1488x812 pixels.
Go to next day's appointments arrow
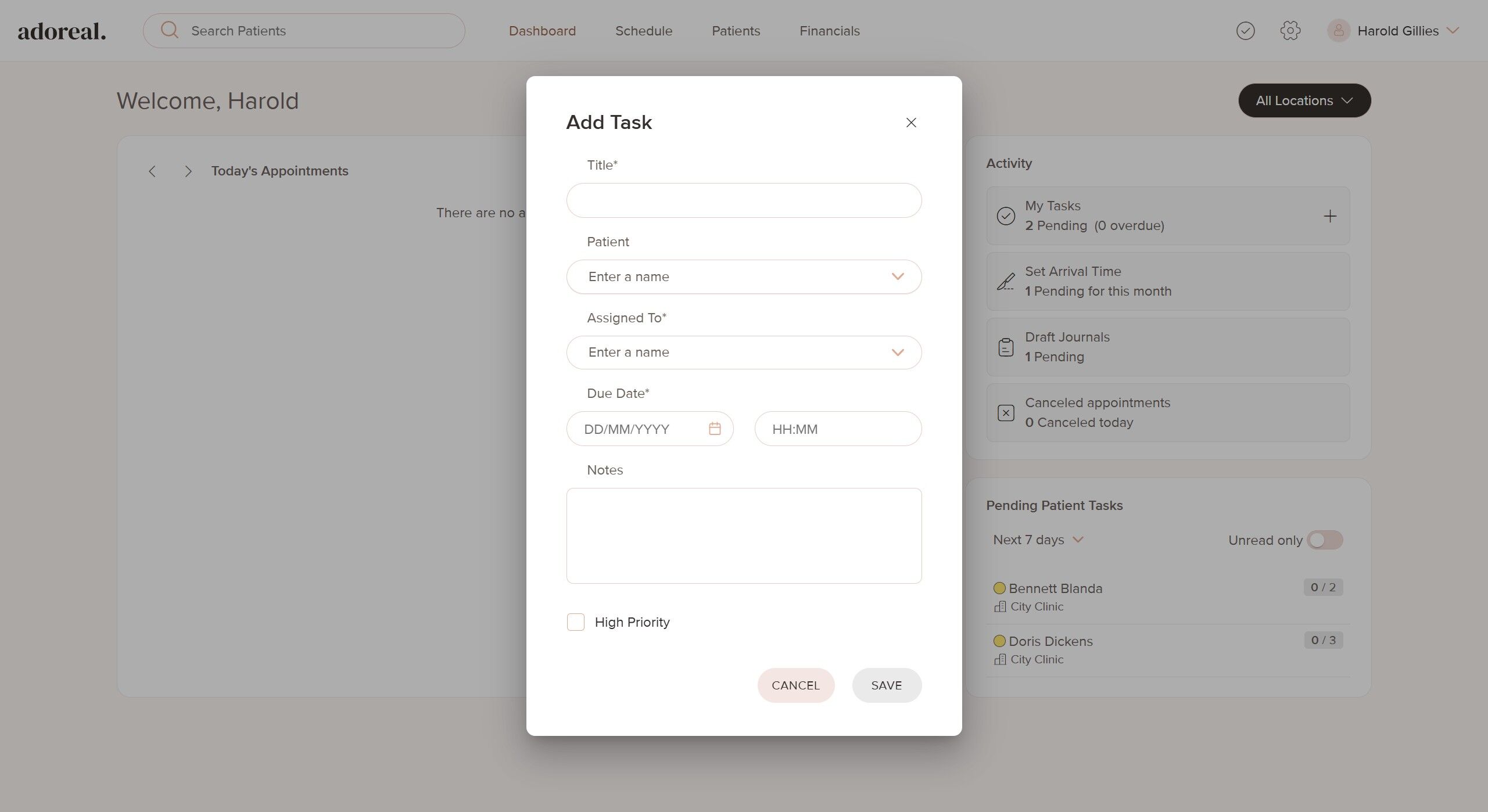(188, 171)
